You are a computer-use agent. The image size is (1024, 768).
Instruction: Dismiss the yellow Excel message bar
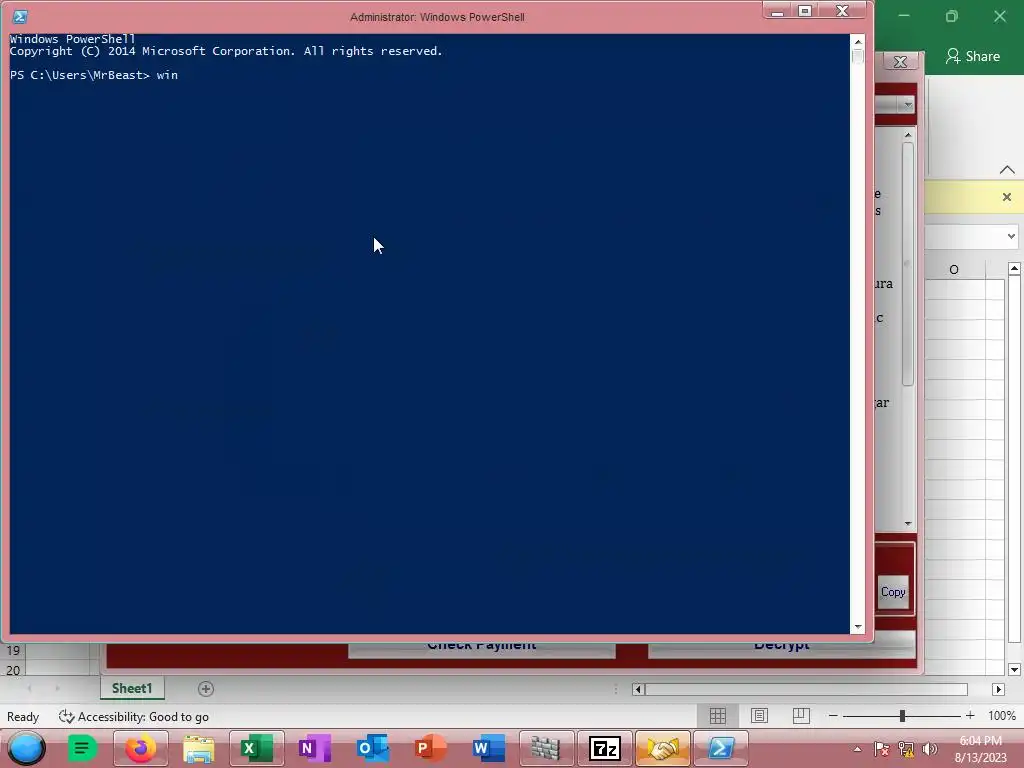1006,197
